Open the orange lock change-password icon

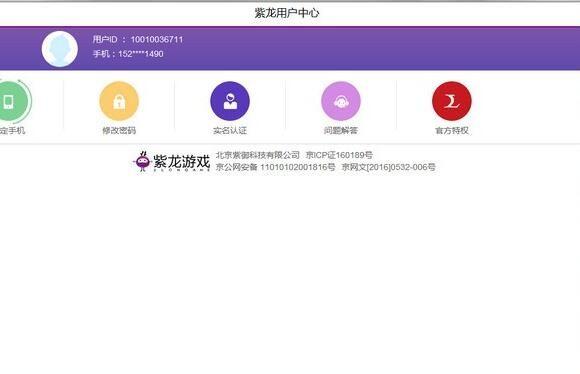coord(119,101)
